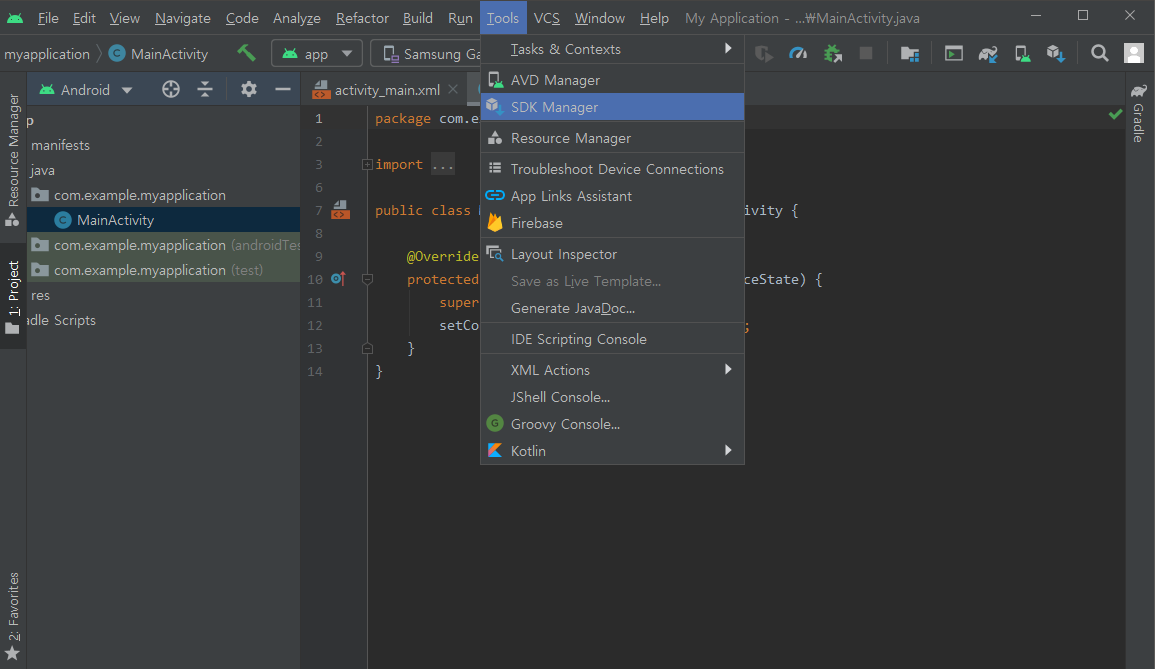Open the Help menu

[x=654, y=18]
